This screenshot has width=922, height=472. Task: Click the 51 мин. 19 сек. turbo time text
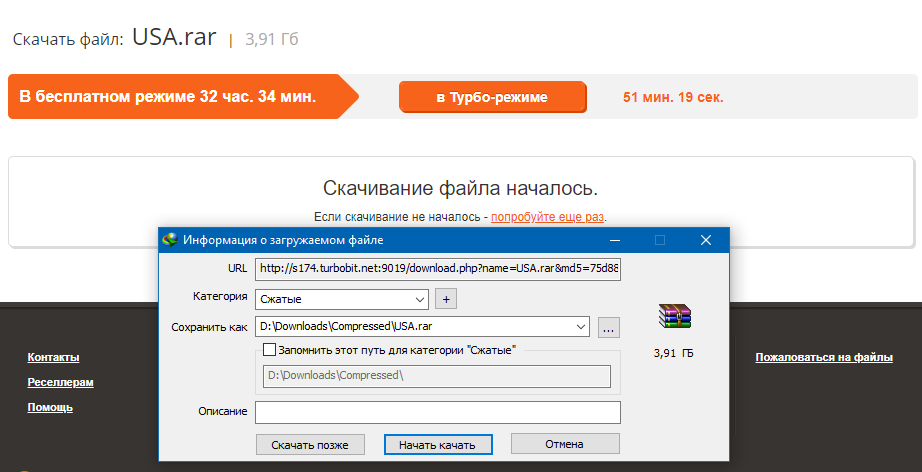673,97
